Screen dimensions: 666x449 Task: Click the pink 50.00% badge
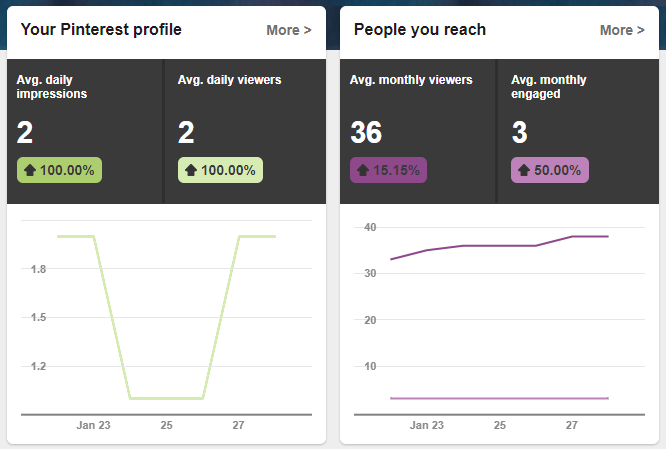(x=550, y=170)
